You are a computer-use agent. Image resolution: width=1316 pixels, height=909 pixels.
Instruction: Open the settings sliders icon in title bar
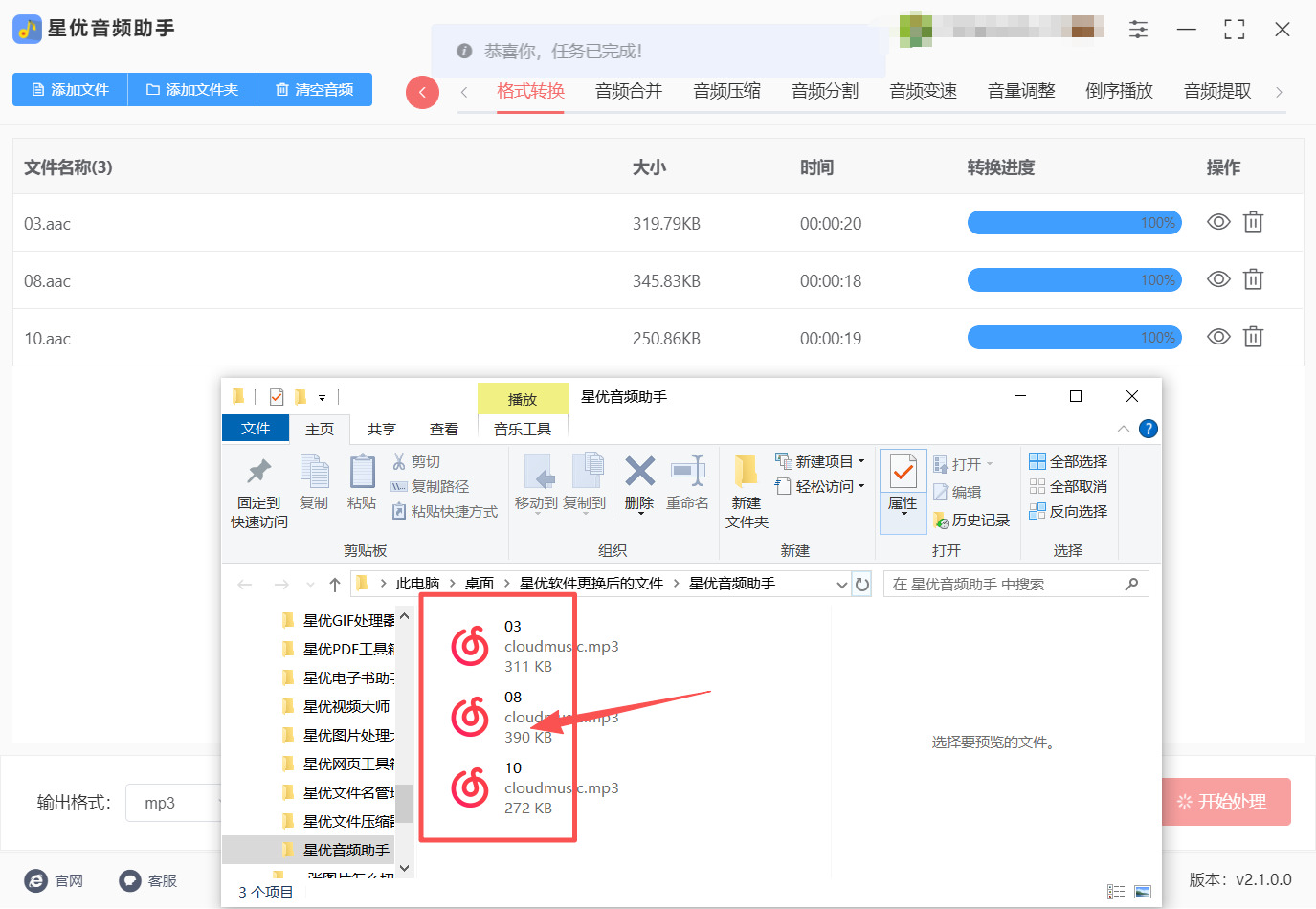[x=1138, y=30]
